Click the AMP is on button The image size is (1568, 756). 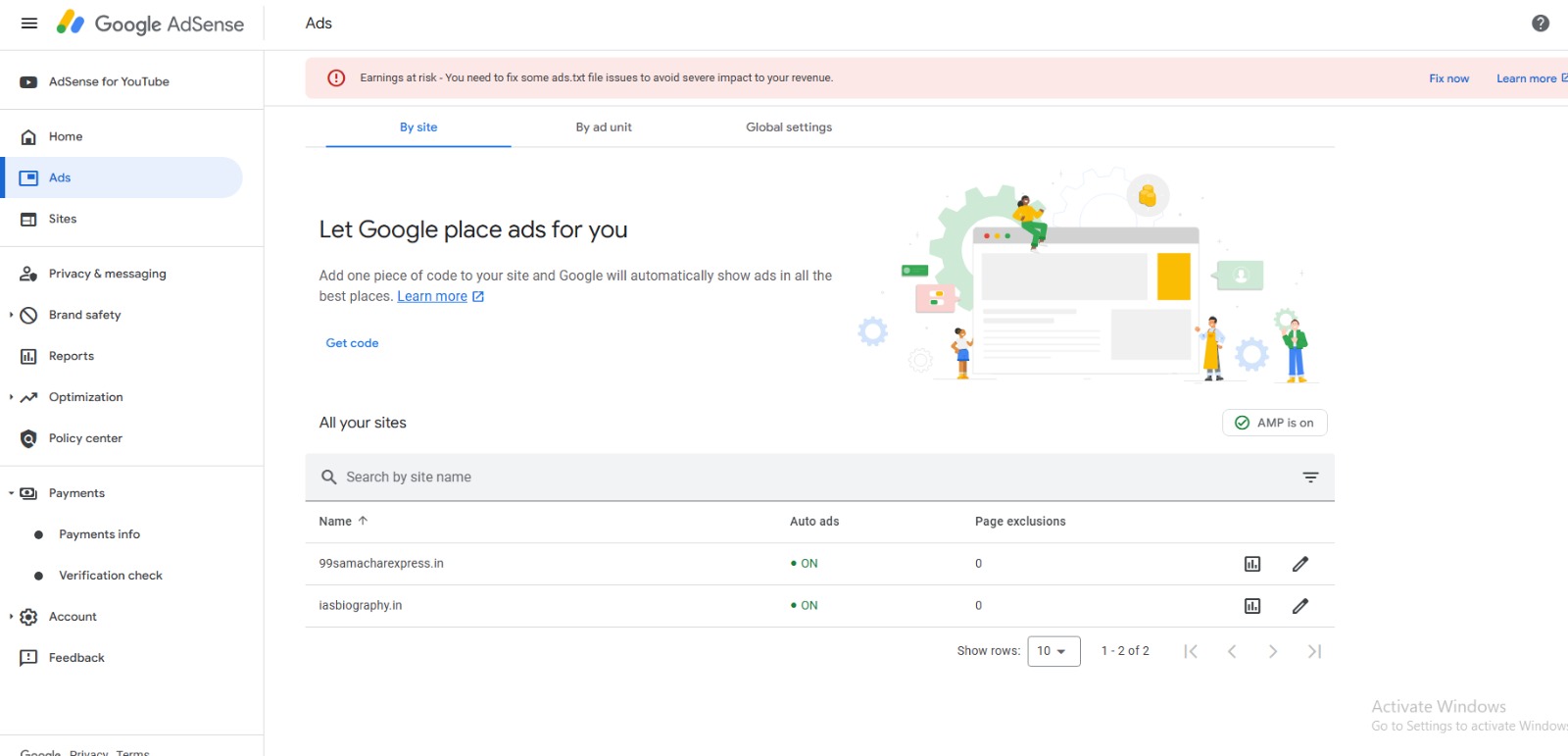(x=1274, y=424)
